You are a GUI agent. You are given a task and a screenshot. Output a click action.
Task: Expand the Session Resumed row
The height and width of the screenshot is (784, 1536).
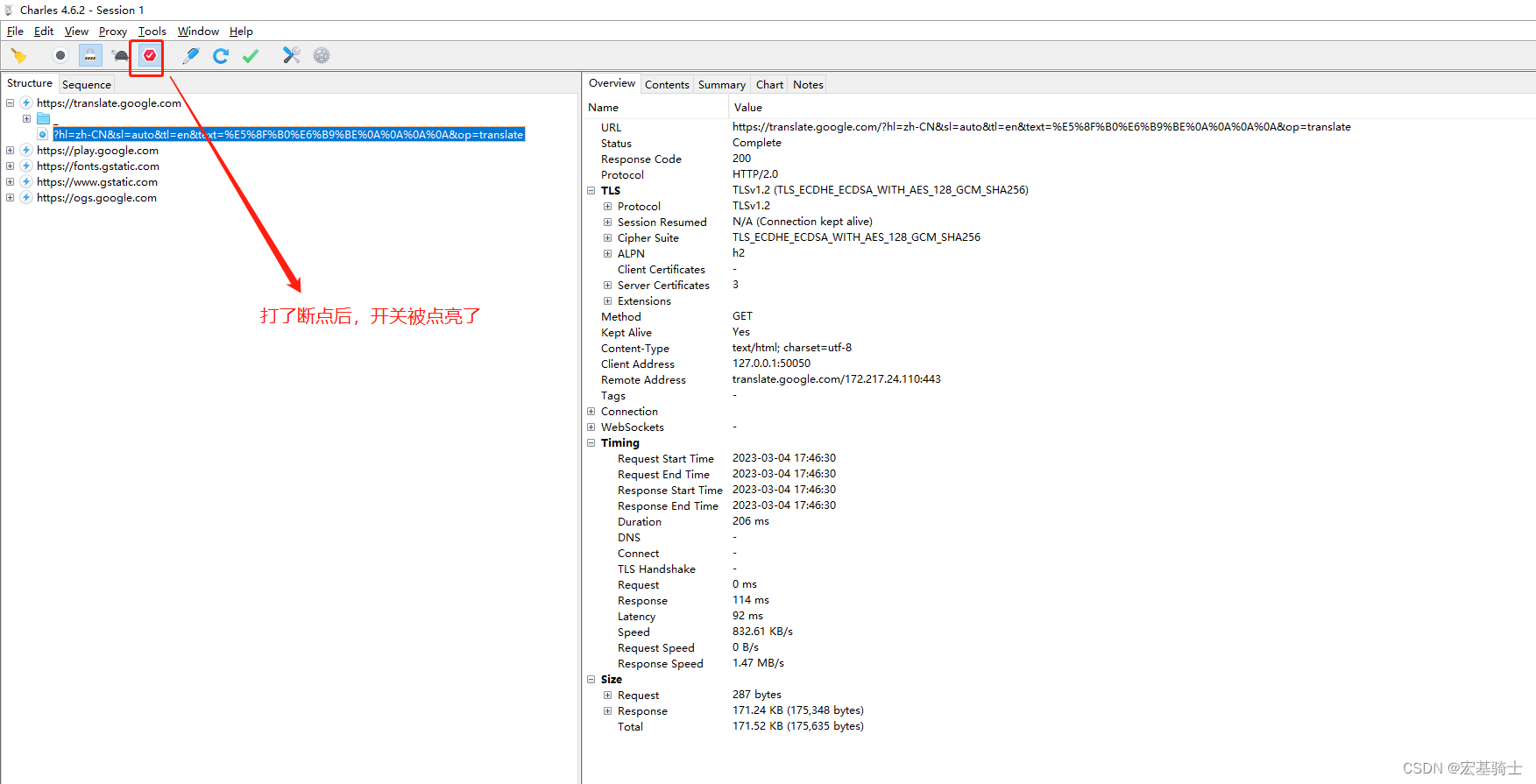pos(607,222)
